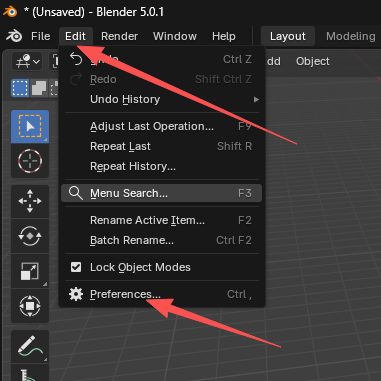Select the 3D Cursor tool

30,161
